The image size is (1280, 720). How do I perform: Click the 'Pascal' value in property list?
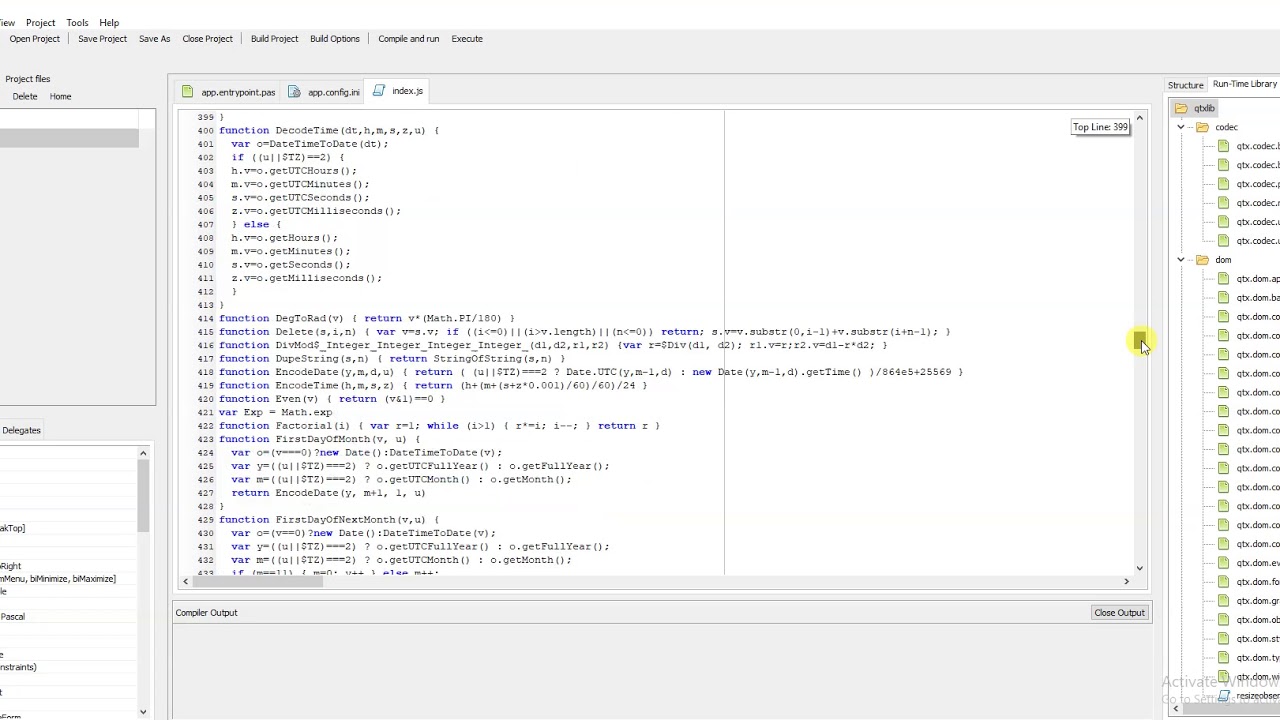tap(13, 617)
